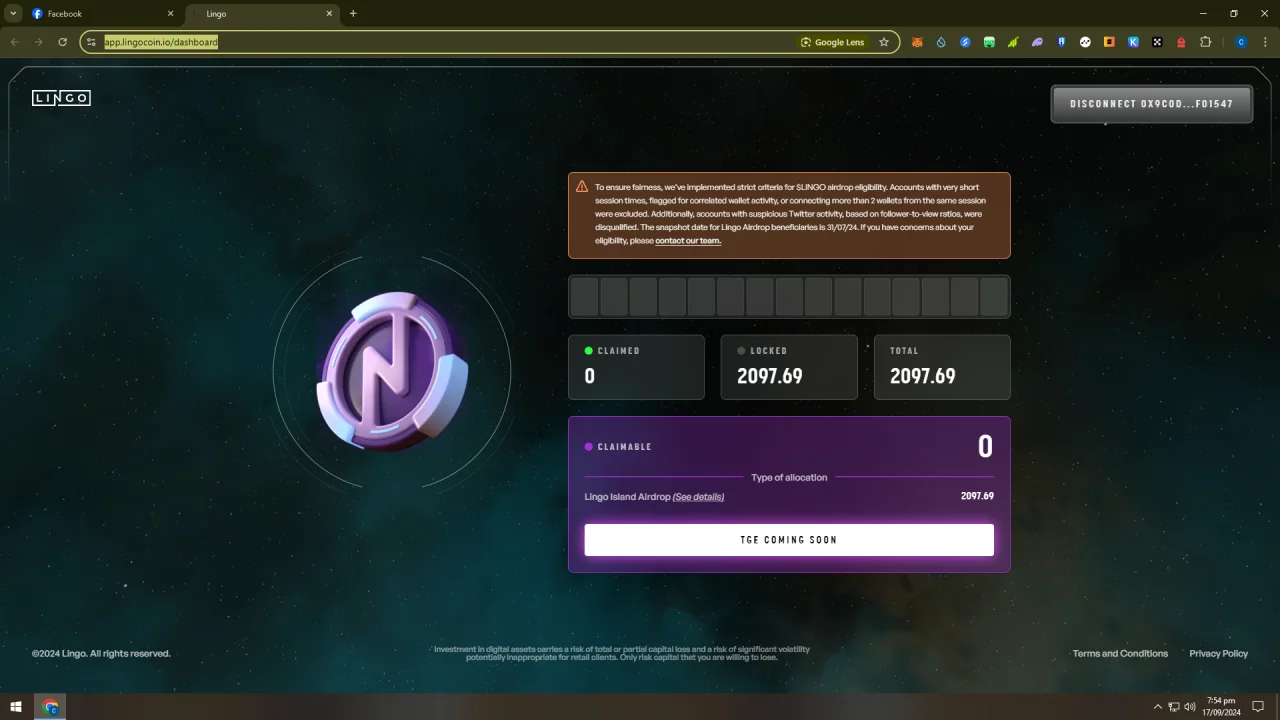Click the warning triangle icon in notice
This screenshot has width=1280, height=720.
[582, 186]
